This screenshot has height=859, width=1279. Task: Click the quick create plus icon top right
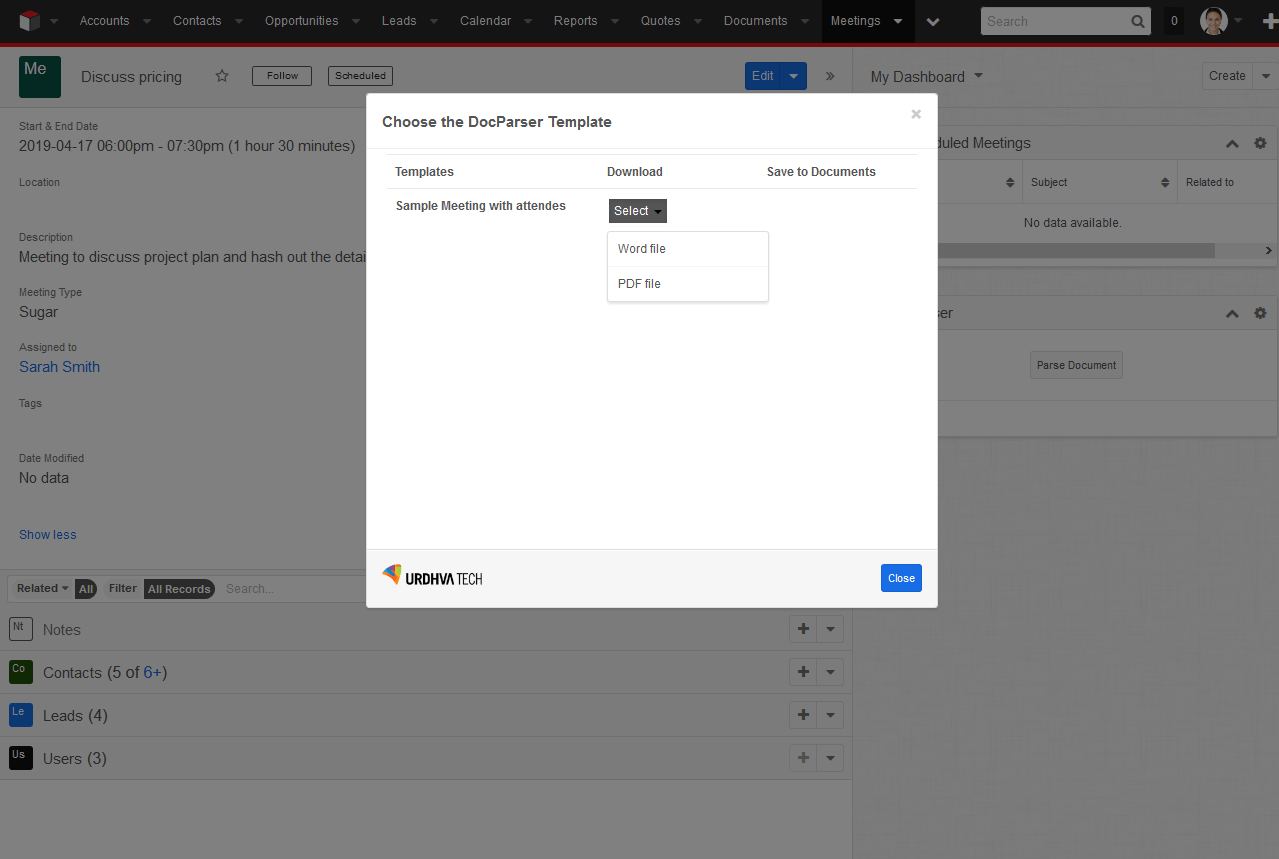(1268, 21)
